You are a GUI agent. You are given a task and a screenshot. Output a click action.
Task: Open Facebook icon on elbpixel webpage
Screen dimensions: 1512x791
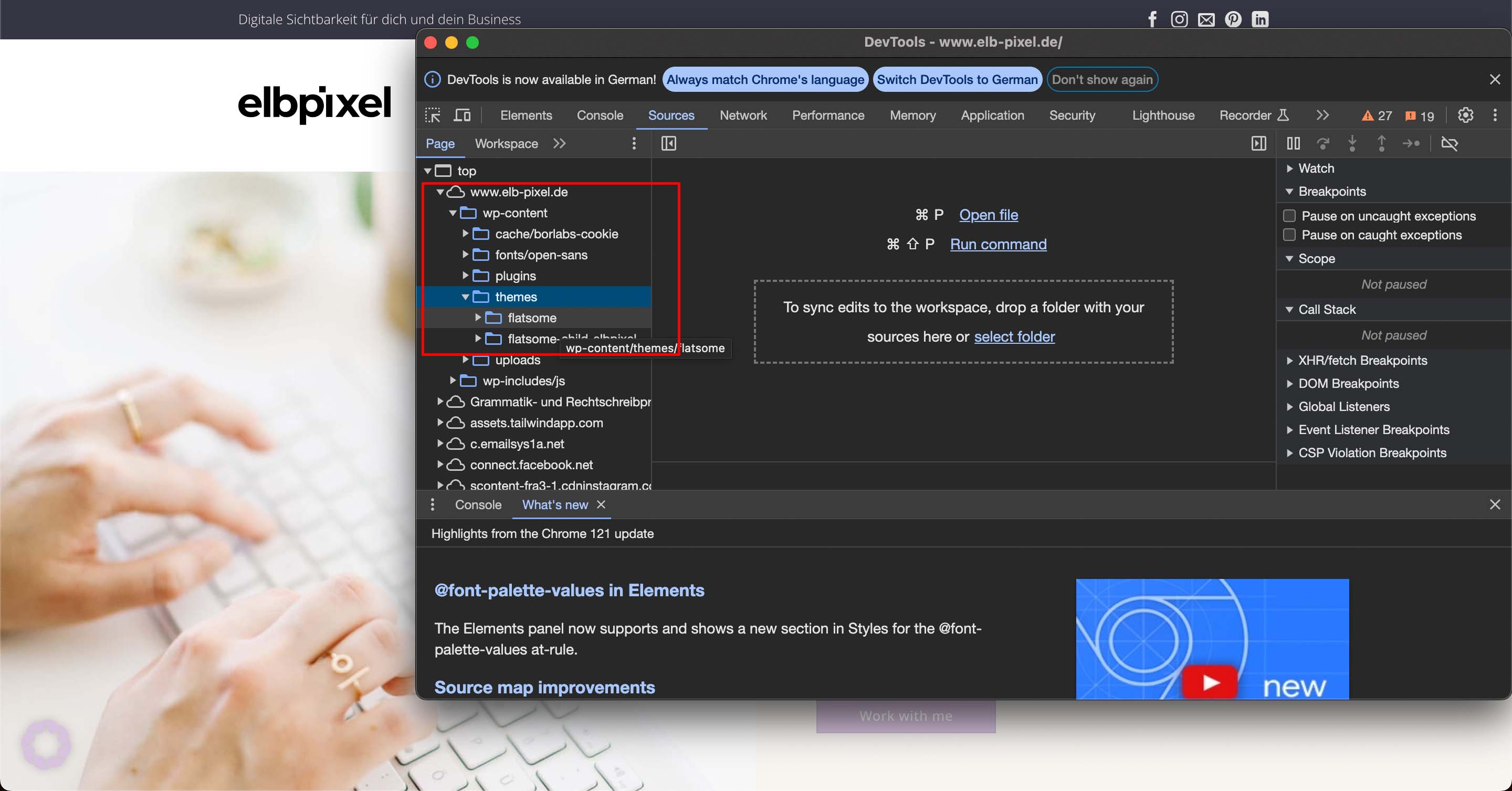tap(1152, 19)
